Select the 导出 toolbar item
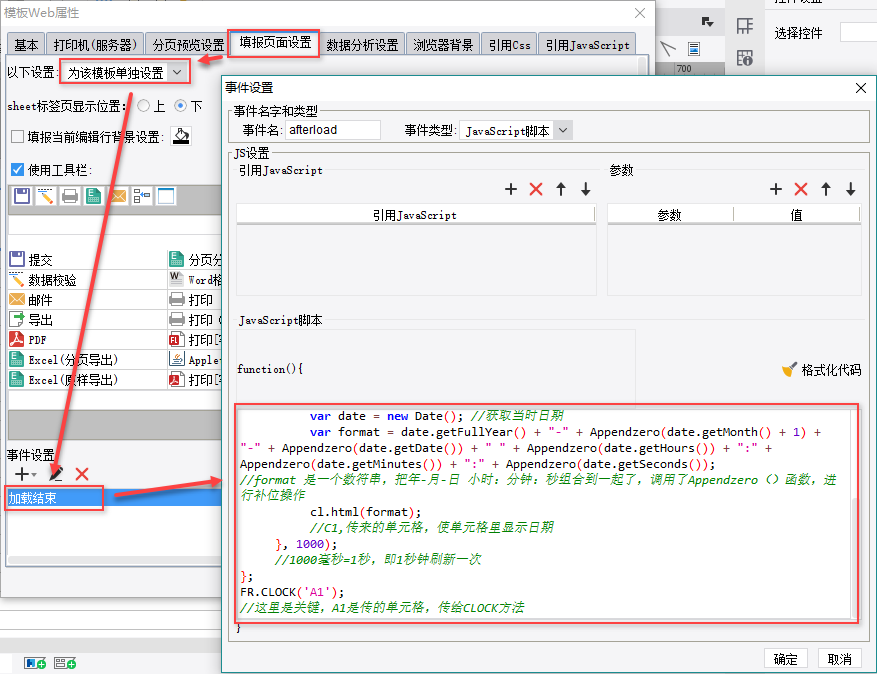Viewport: 877px width, 674px height. point(88,320)
